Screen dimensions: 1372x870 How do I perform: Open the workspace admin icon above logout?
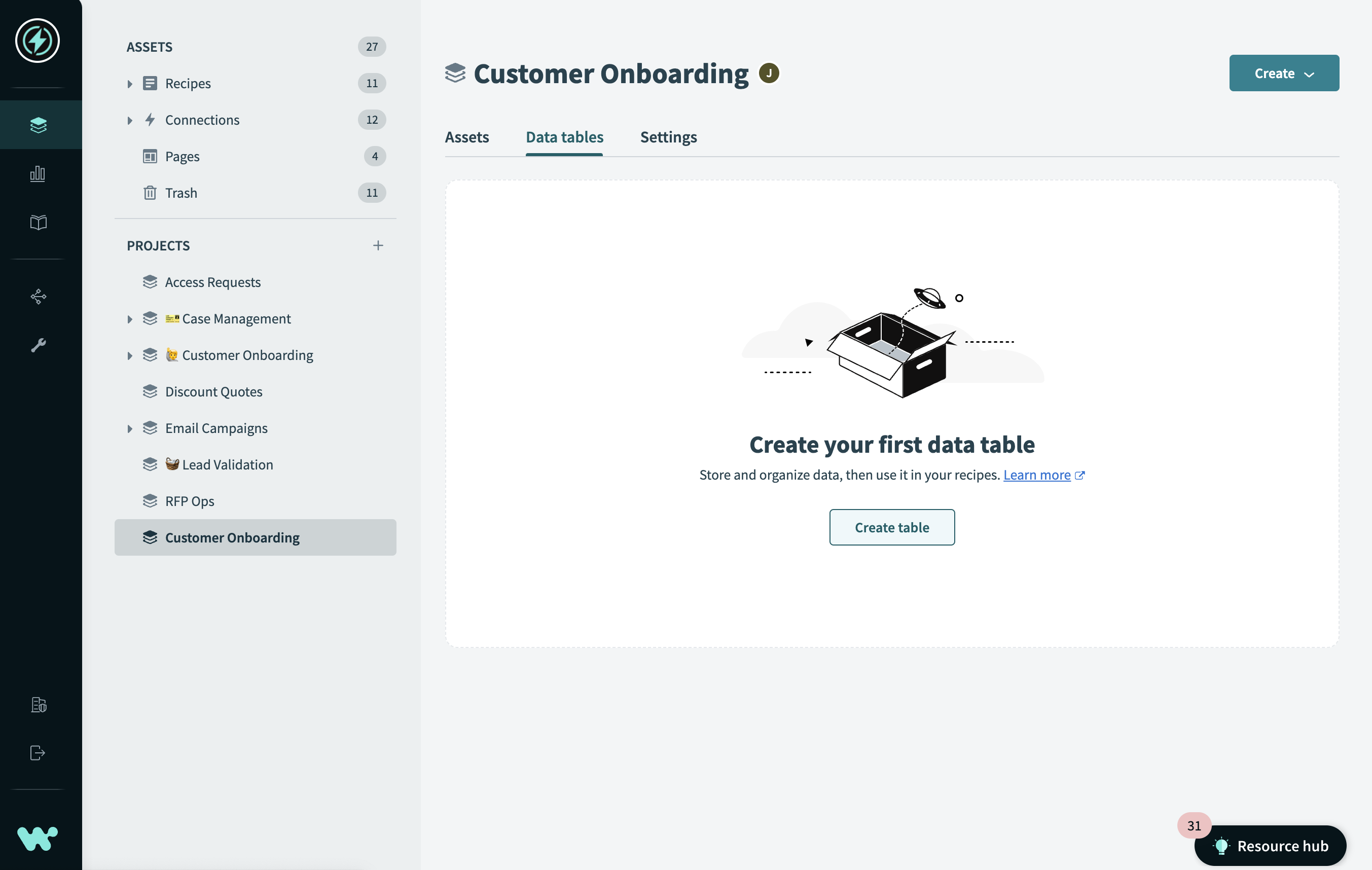pos(38,705)
